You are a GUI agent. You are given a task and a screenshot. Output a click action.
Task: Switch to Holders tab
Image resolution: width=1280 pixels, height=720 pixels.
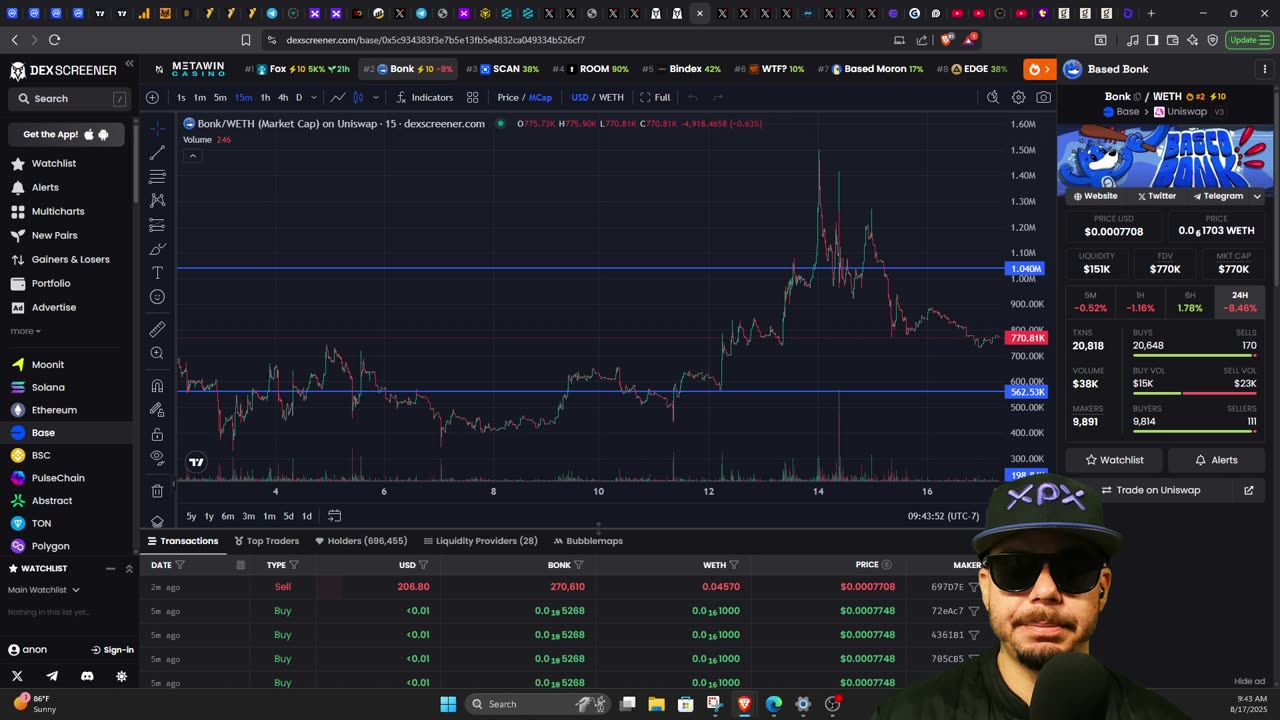(360, 541)
